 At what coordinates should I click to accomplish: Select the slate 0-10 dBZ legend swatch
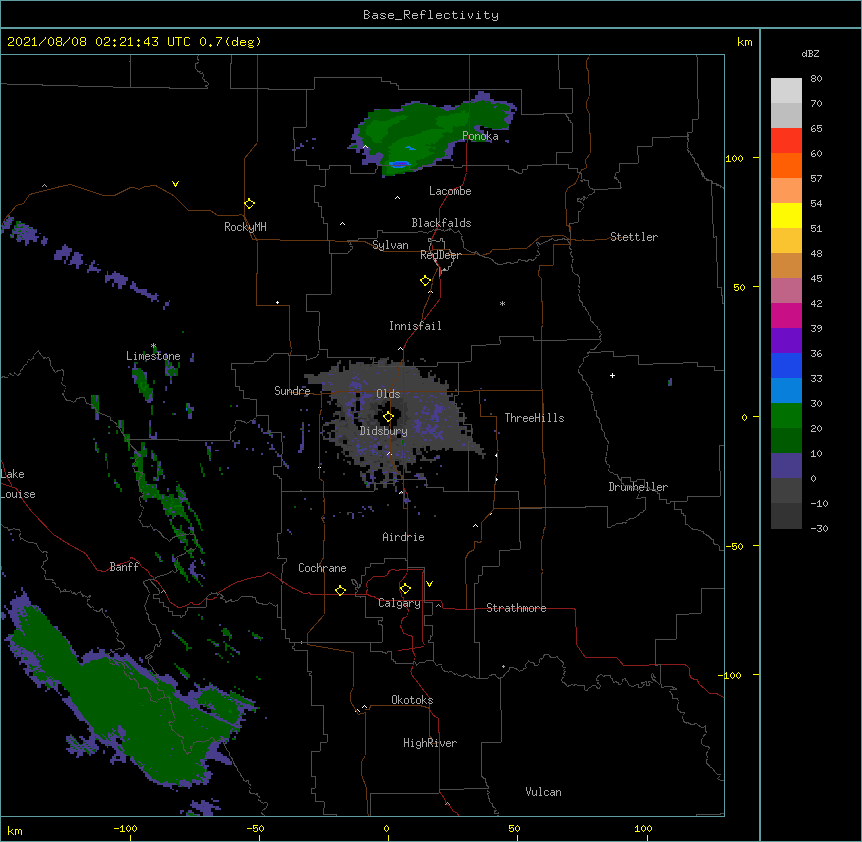(786, 466)
